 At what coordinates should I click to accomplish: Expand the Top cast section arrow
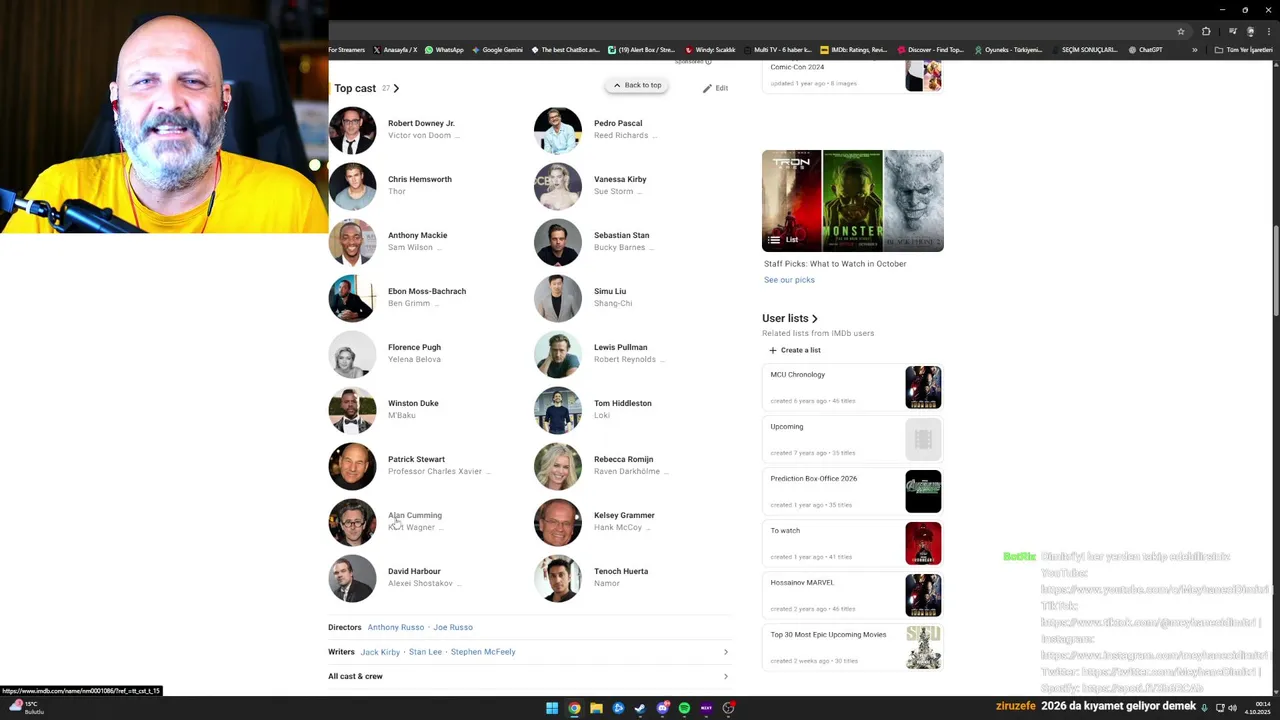coord(396,88)
